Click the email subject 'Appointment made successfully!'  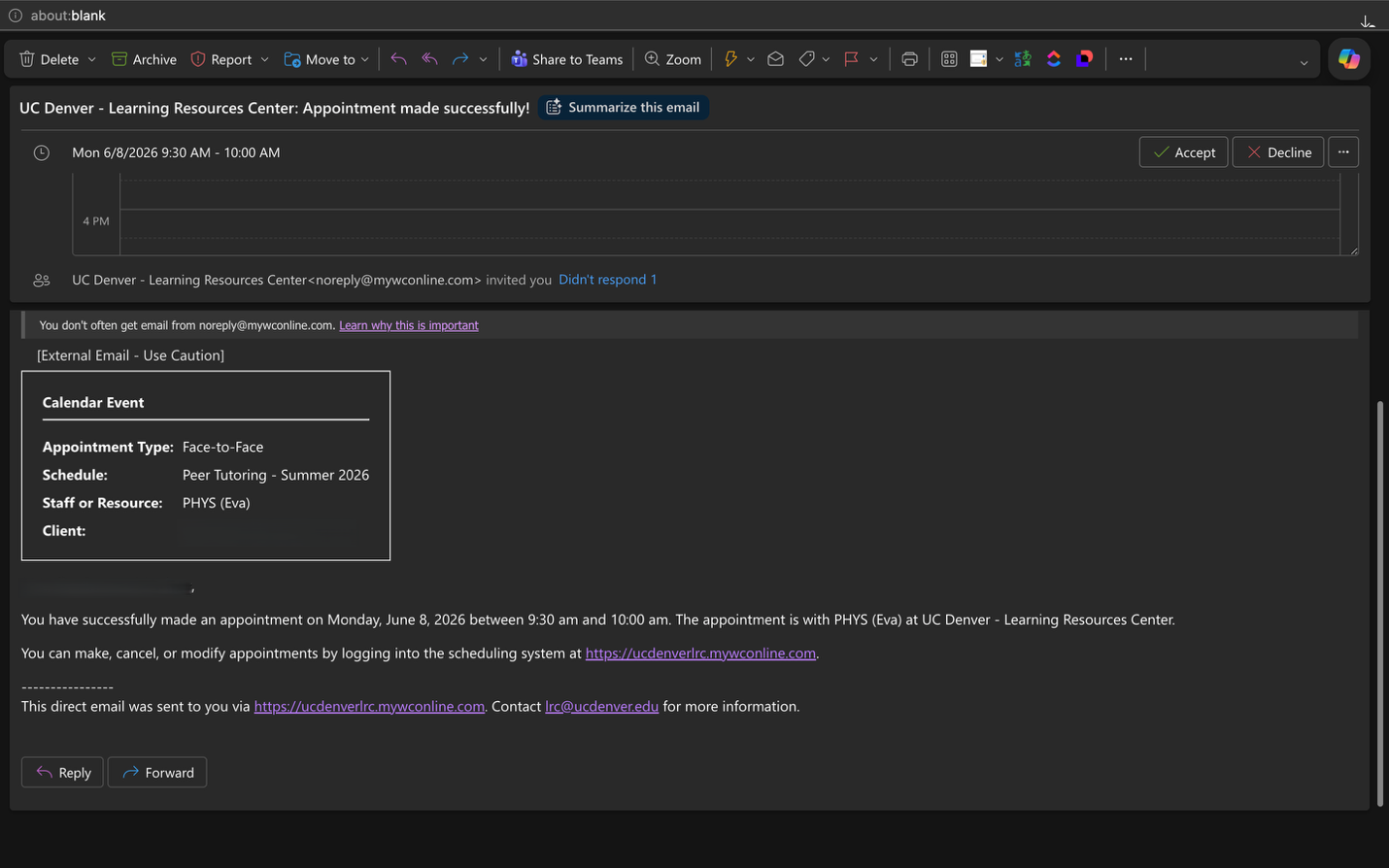tap(416, 108)
